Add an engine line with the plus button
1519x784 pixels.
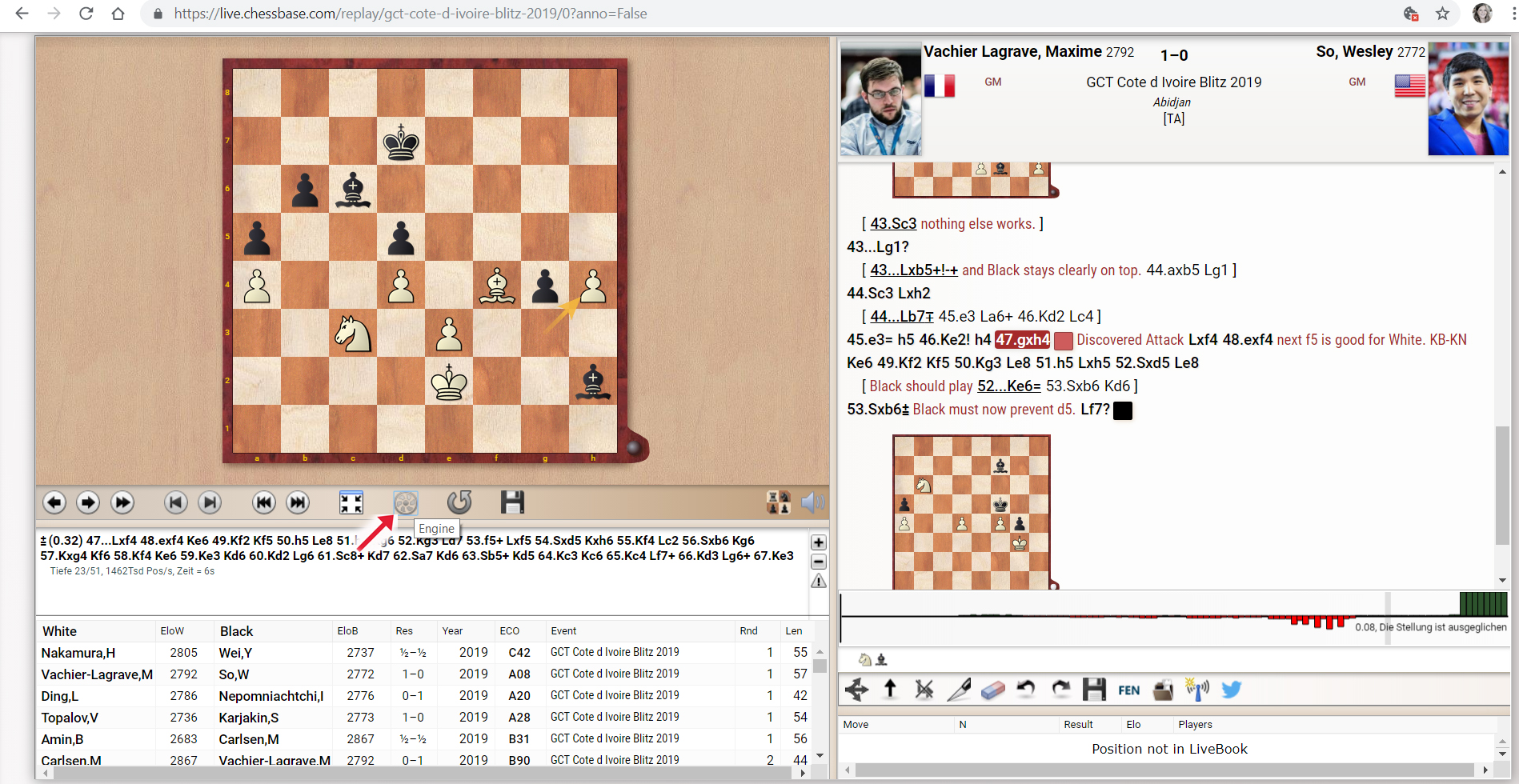[x=819, y=542]
